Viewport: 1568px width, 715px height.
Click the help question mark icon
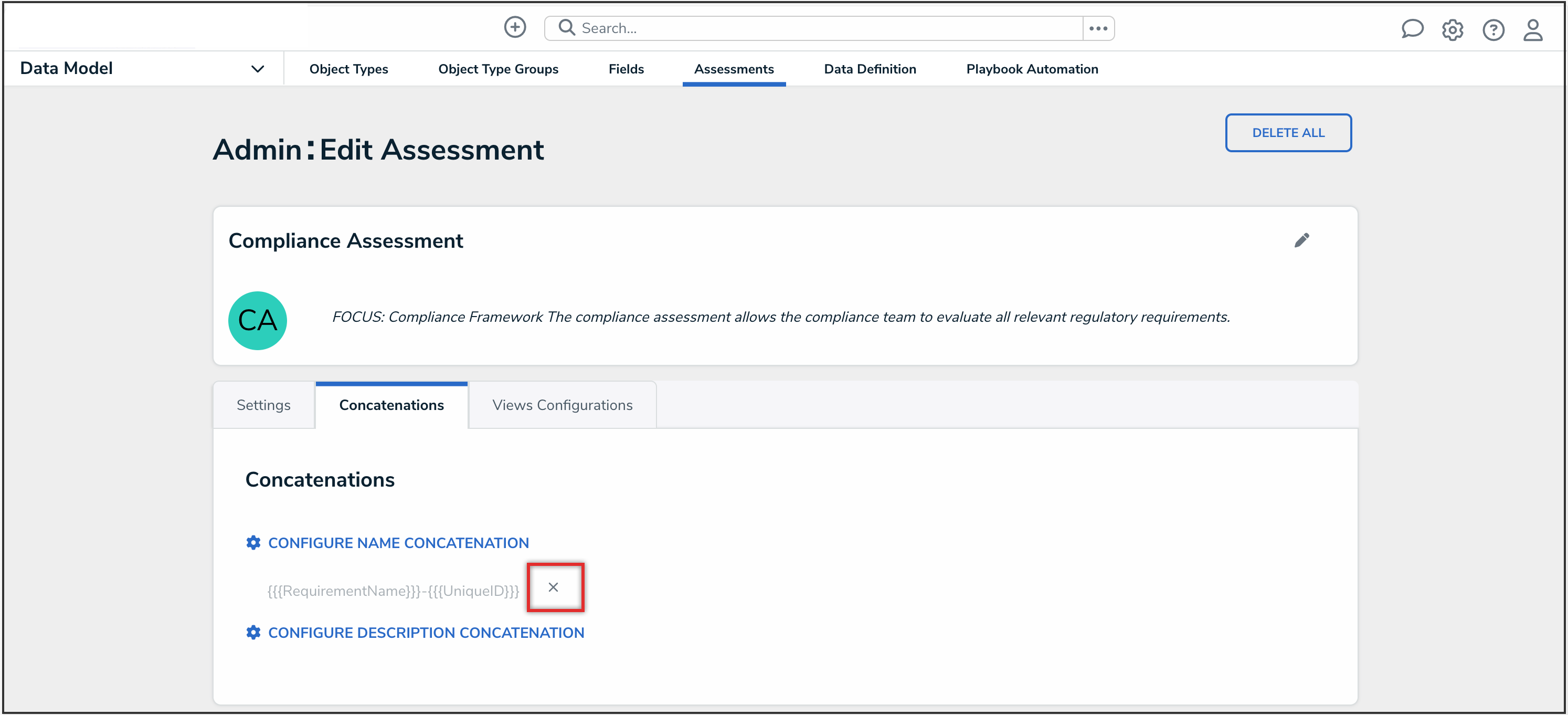(1492, 29)
